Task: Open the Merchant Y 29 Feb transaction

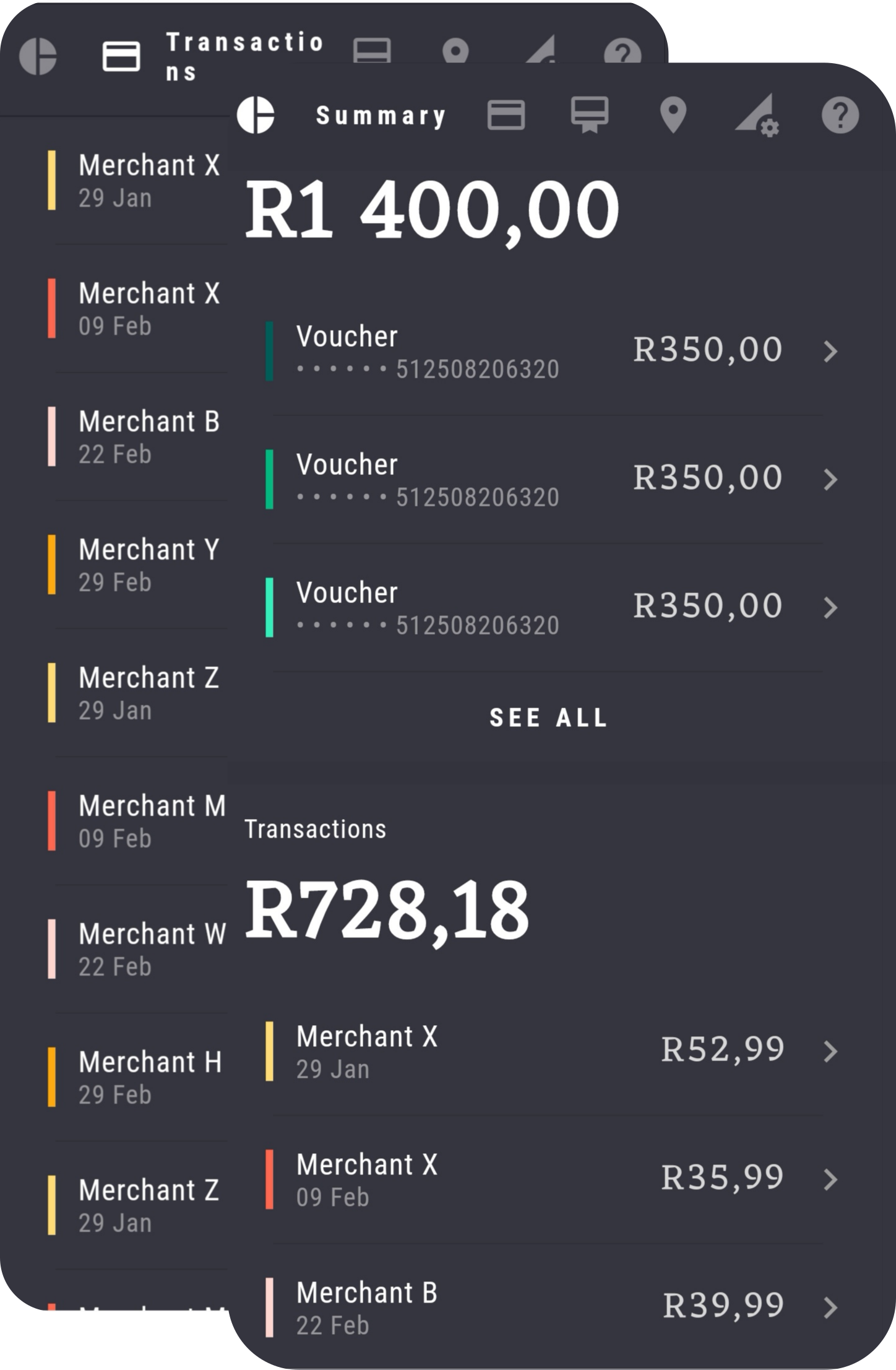Action: 149,565
